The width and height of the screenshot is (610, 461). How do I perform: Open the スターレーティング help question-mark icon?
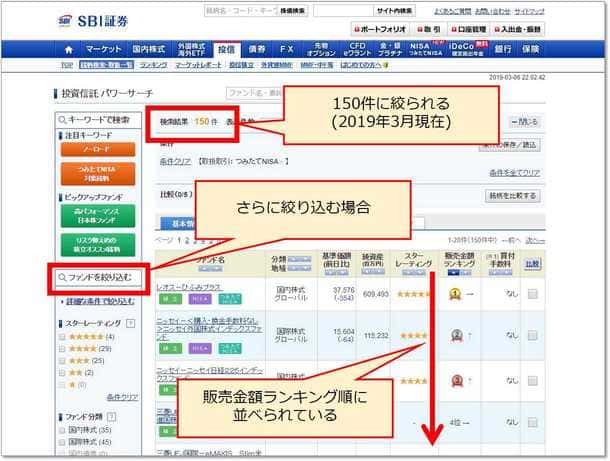(x=131, y=323)
